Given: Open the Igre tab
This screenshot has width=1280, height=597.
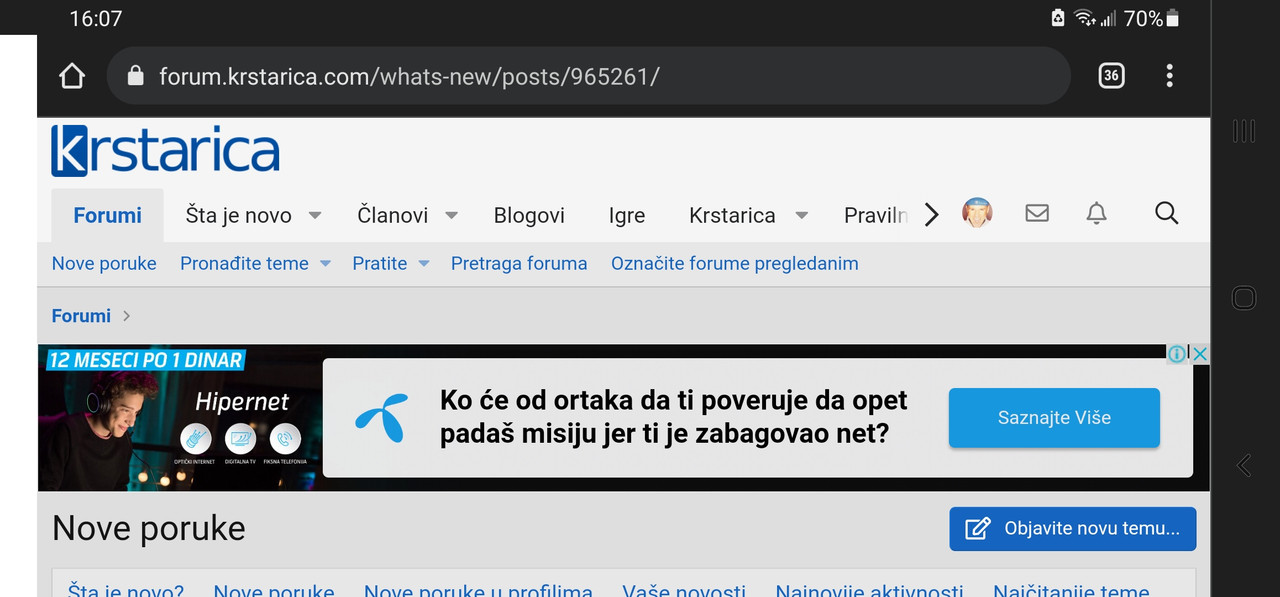Looking at the screenshot, I should tap(627, 215).
